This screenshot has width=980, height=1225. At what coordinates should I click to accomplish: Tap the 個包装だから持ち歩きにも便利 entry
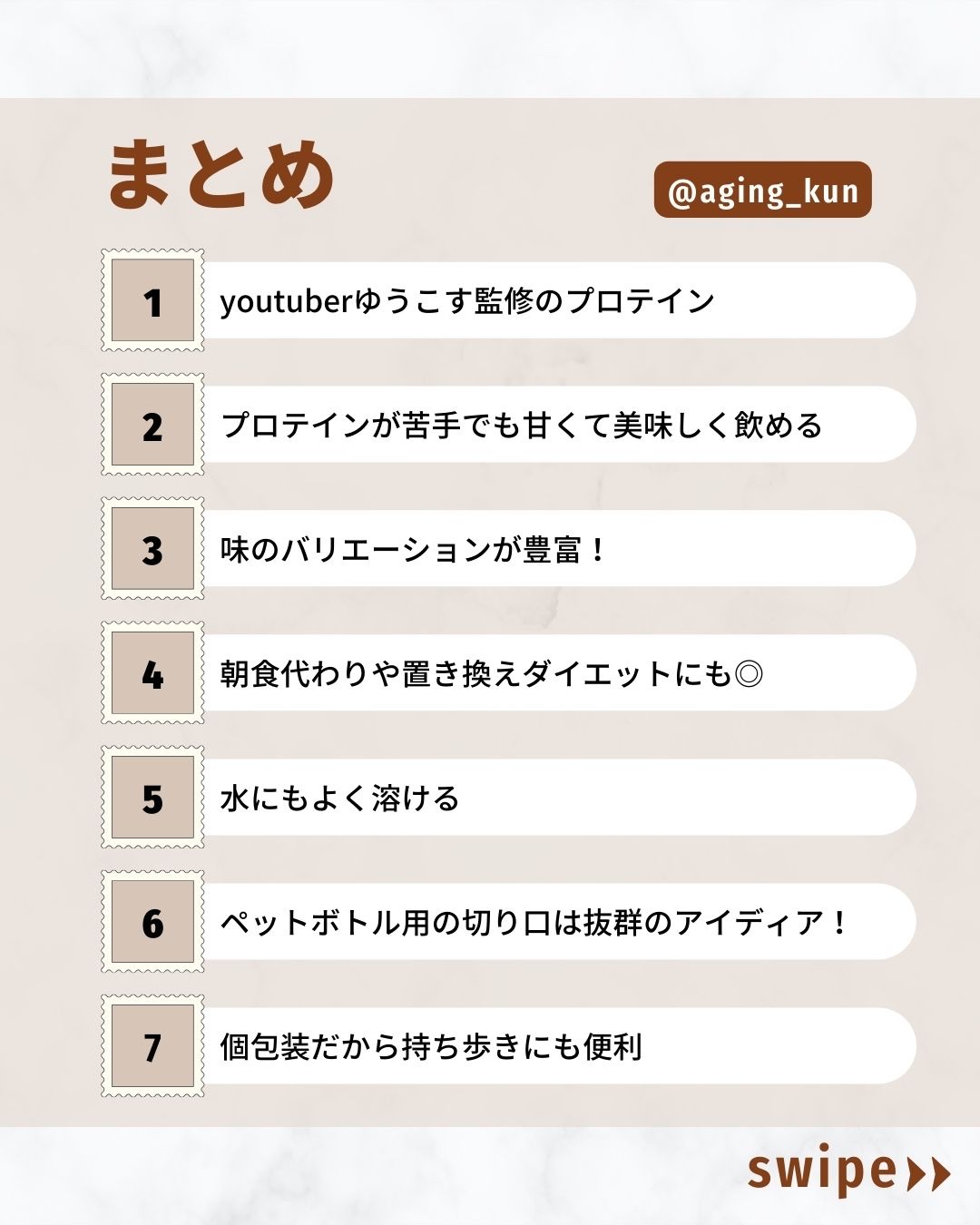coord(431,1047)
